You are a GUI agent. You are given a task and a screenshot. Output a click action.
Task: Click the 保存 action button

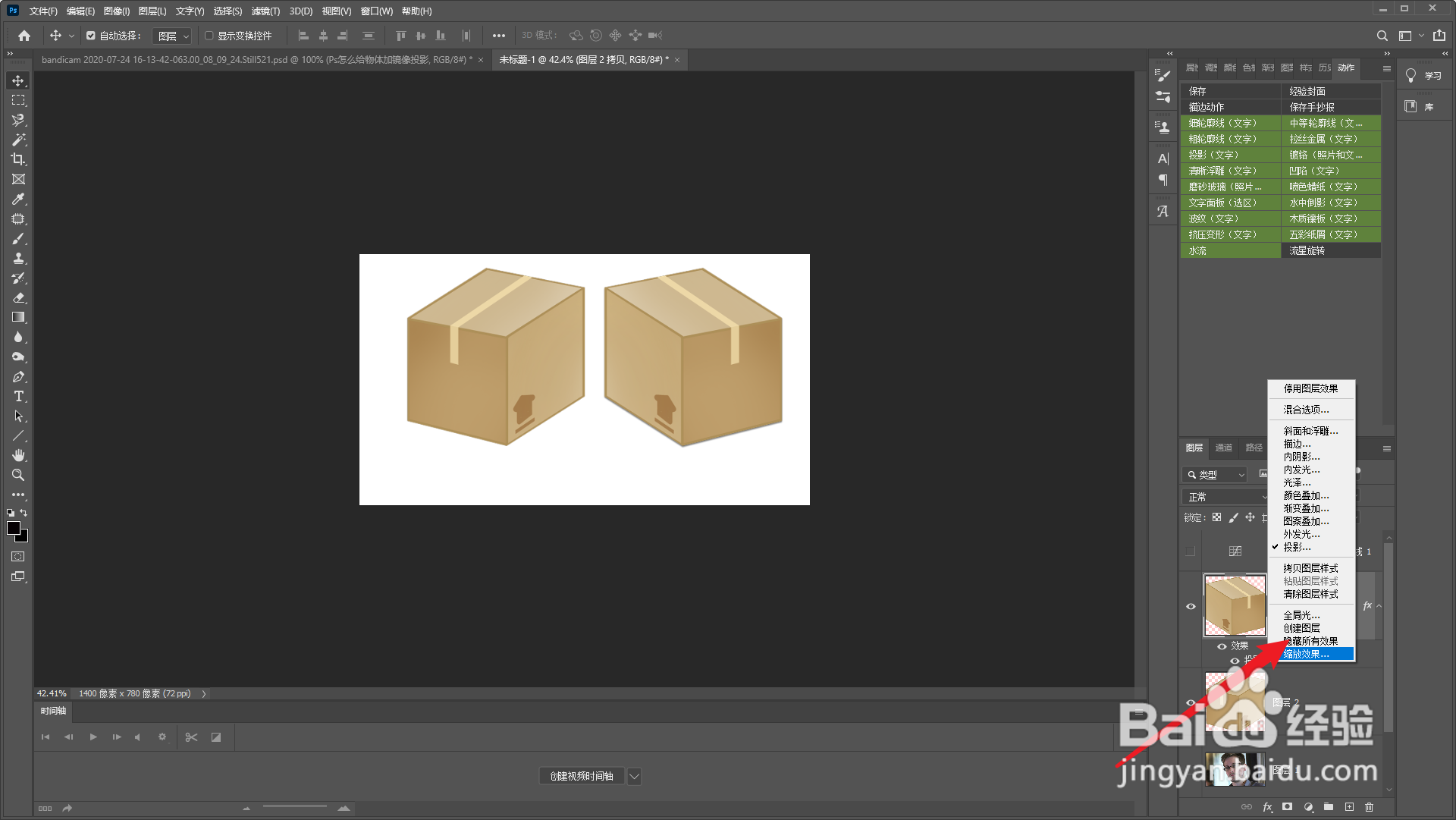pyautogui.click(x=1231, y=91)
